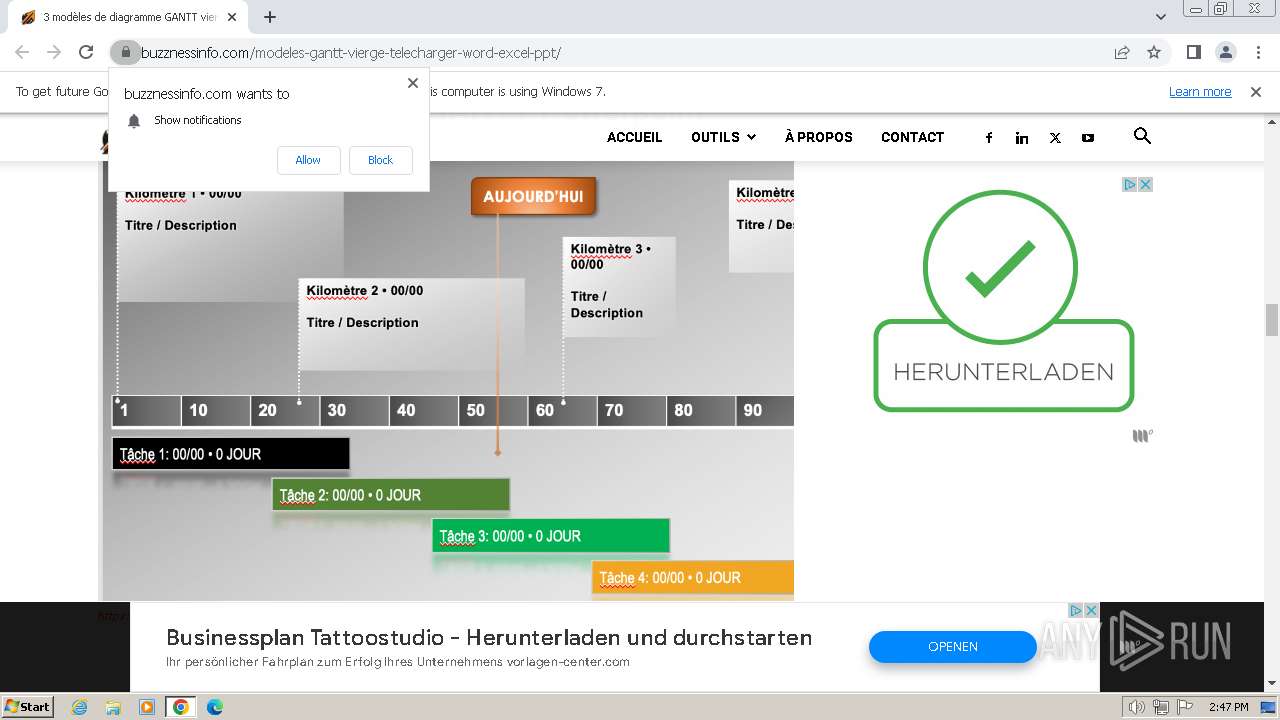Click the OPENEN button in banner ad
The height and width of the screenshot is (720, 1280).
point(952,646)
